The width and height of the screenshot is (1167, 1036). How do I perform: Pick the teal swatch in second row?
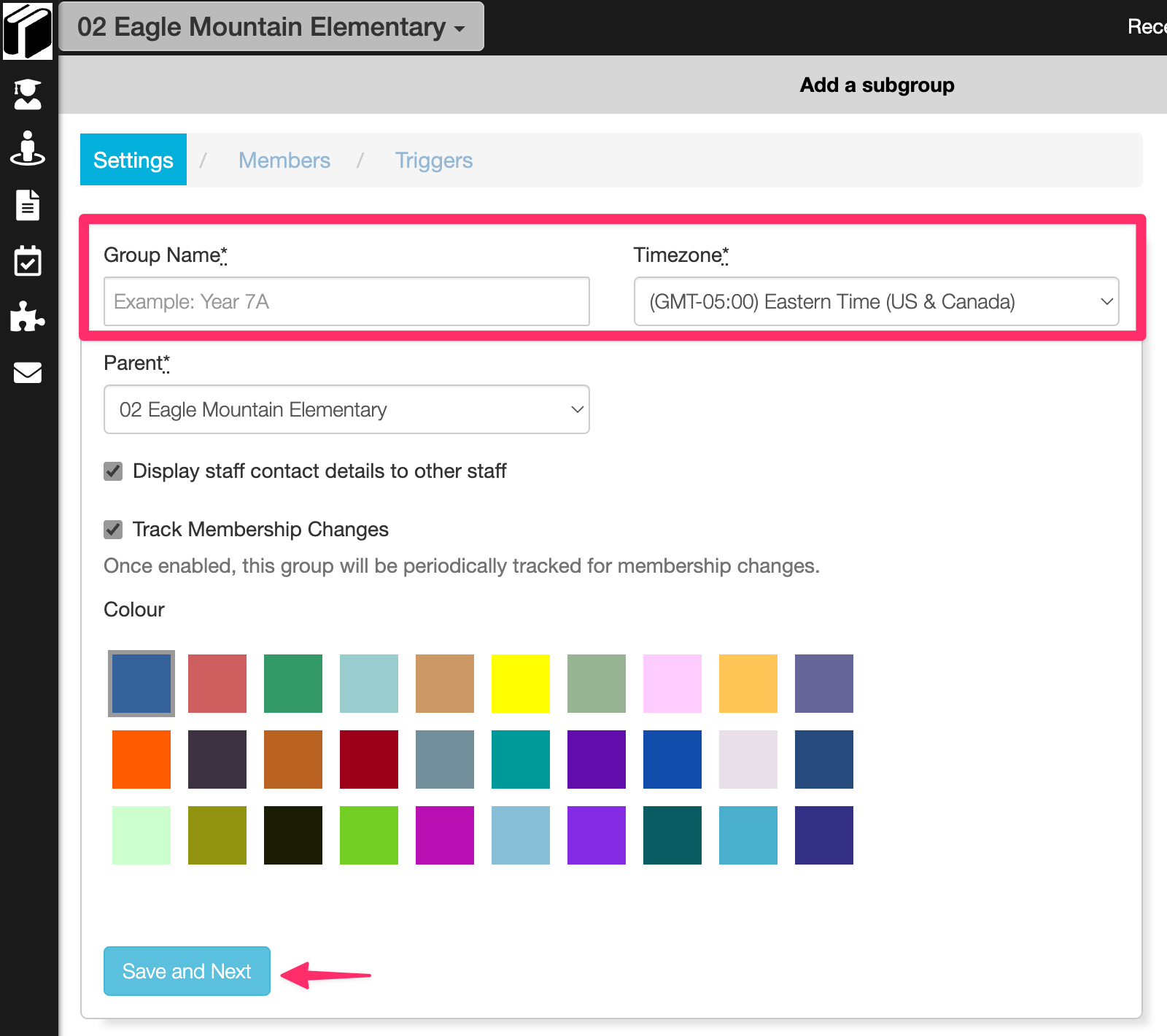(x=521, y=759)
